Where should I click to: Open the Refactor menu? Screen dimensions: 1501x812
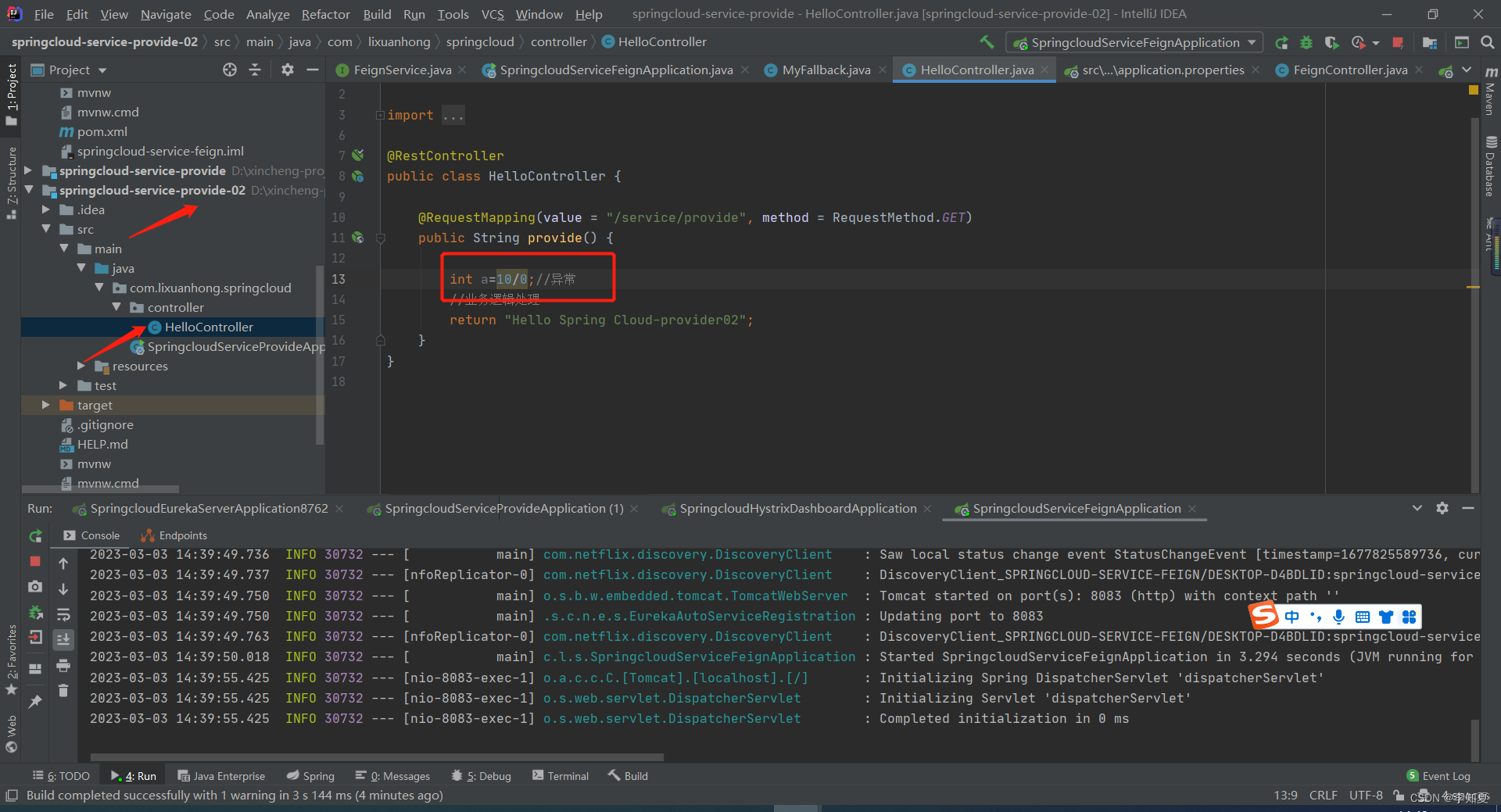coord(325,14)
